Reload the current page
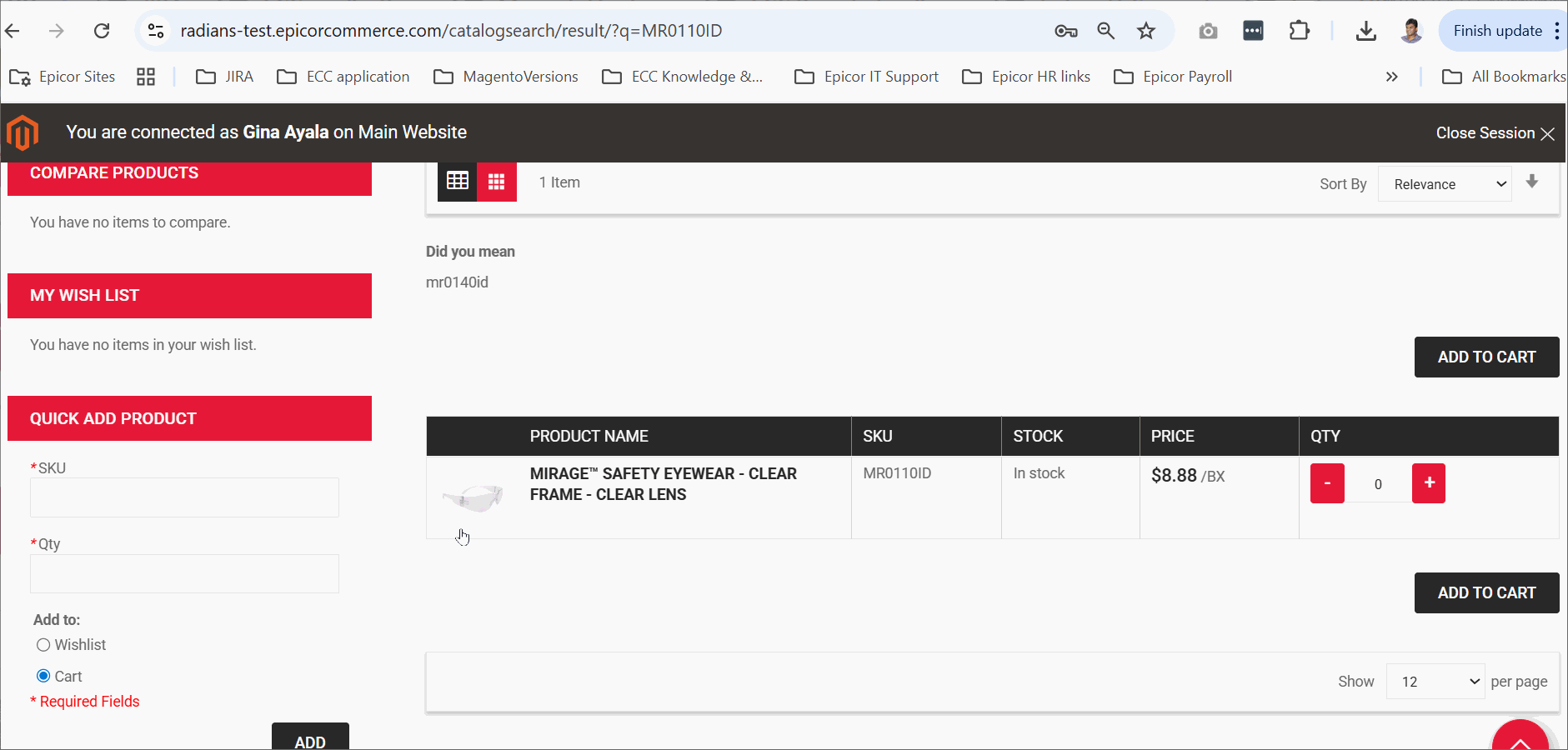 coord(102,31)
